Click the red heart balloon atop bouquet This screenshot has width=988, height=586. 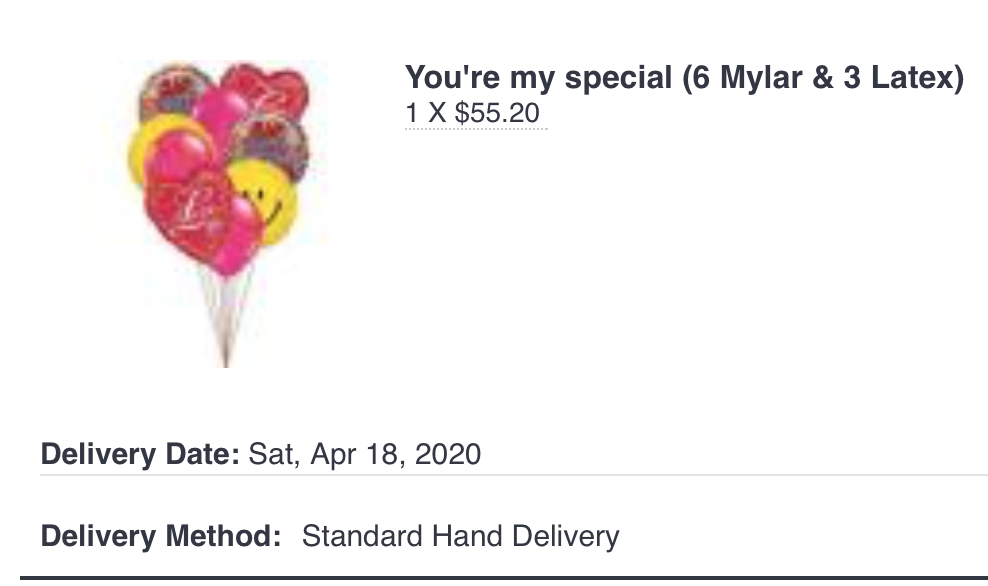coord(268,90)
